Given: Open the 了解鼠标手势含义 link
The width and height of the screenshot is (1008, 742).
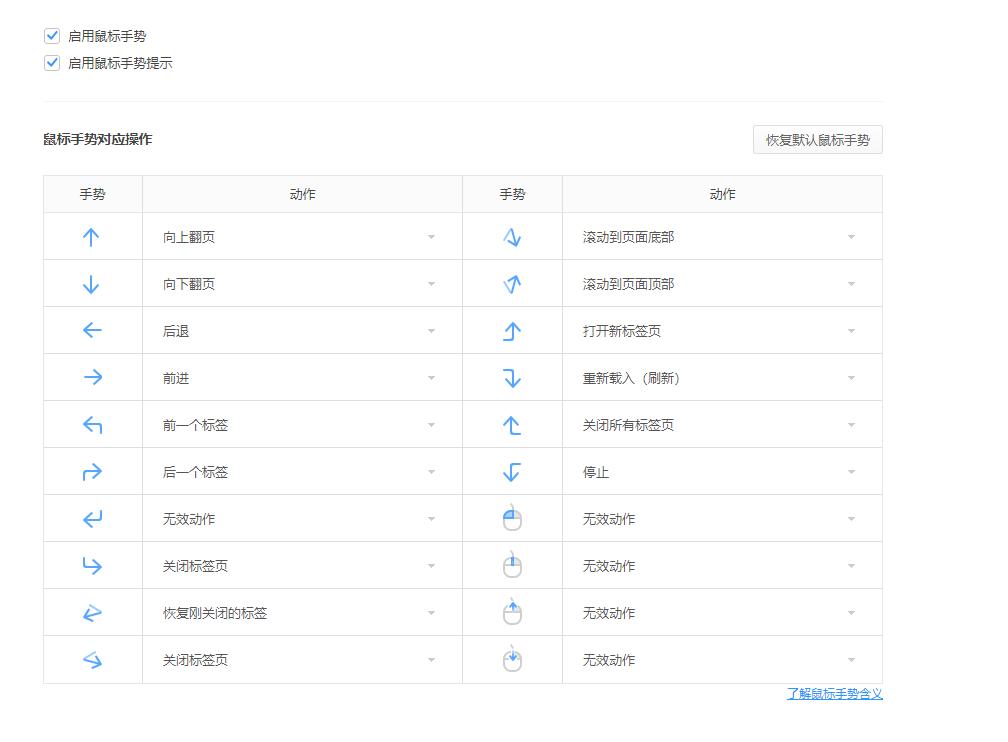Looking at the screenshot, I should point(834,694).
